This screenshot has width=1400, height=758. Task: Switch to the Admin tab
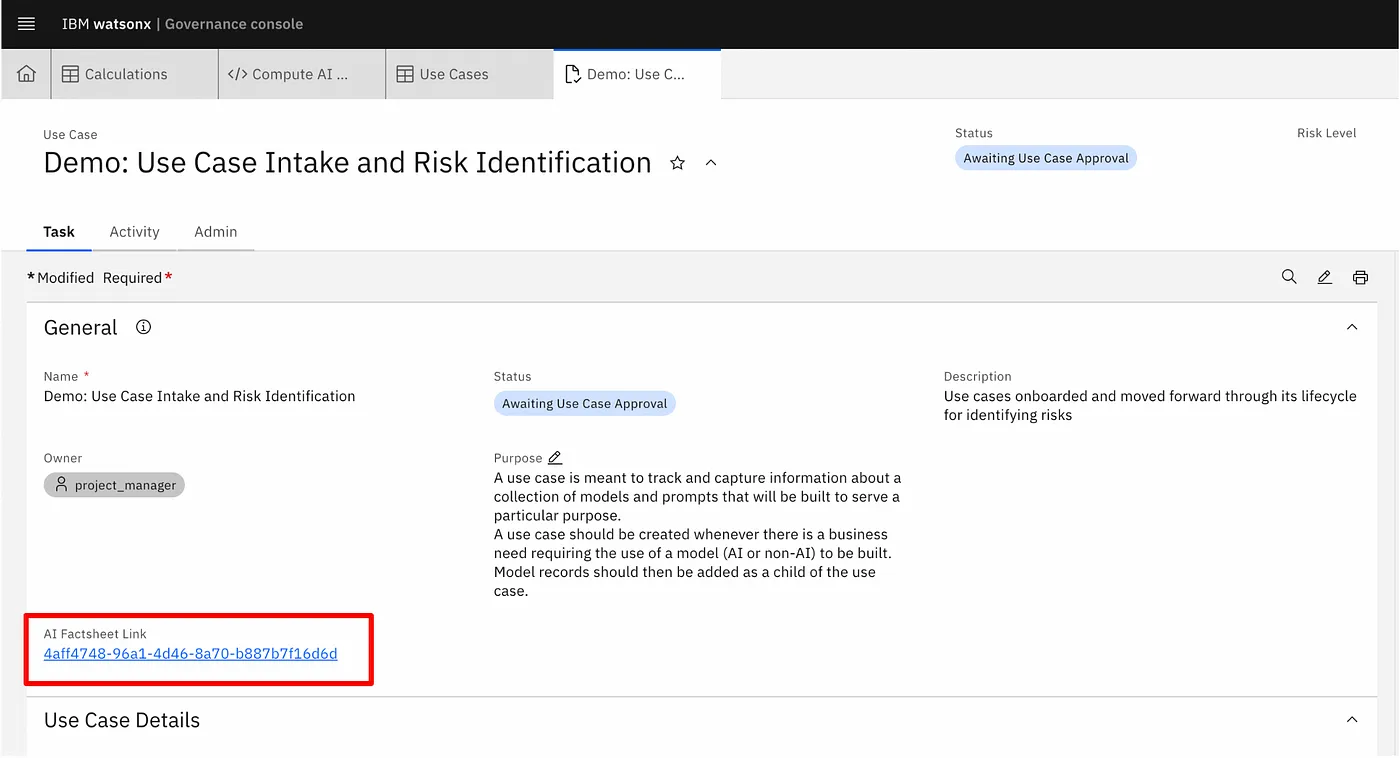pyautogui.click(x=215, y=231)
